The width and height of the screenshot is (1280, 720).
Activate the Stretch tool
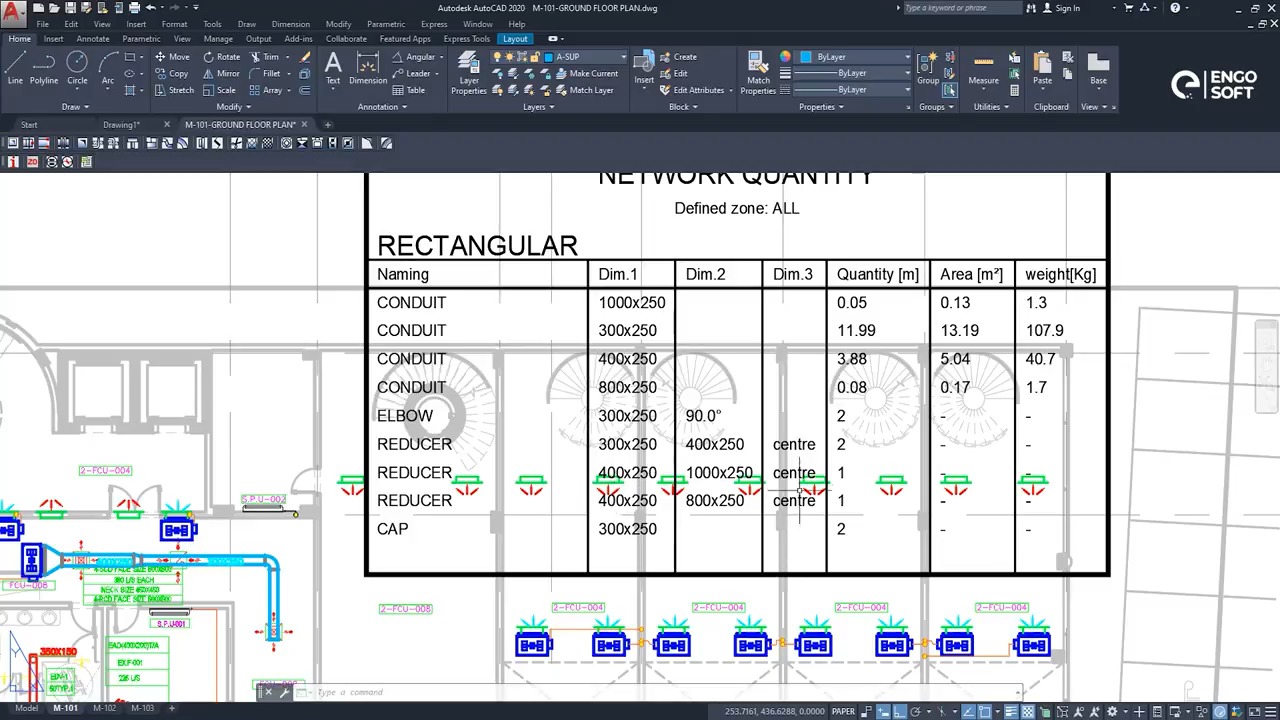tap(173, 90)
